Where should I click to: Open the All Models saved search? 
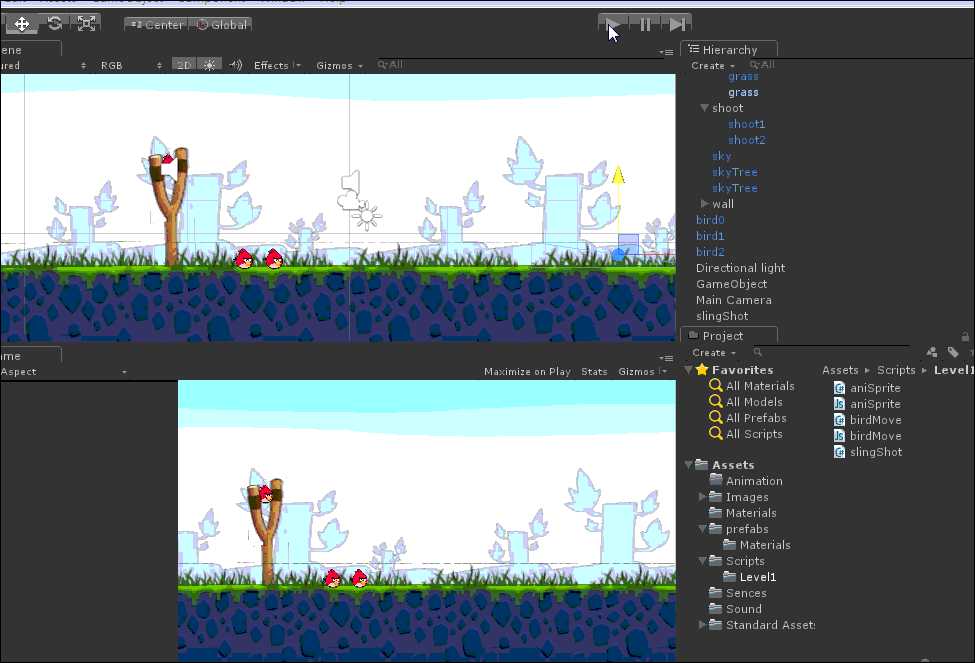click(745, 402)
